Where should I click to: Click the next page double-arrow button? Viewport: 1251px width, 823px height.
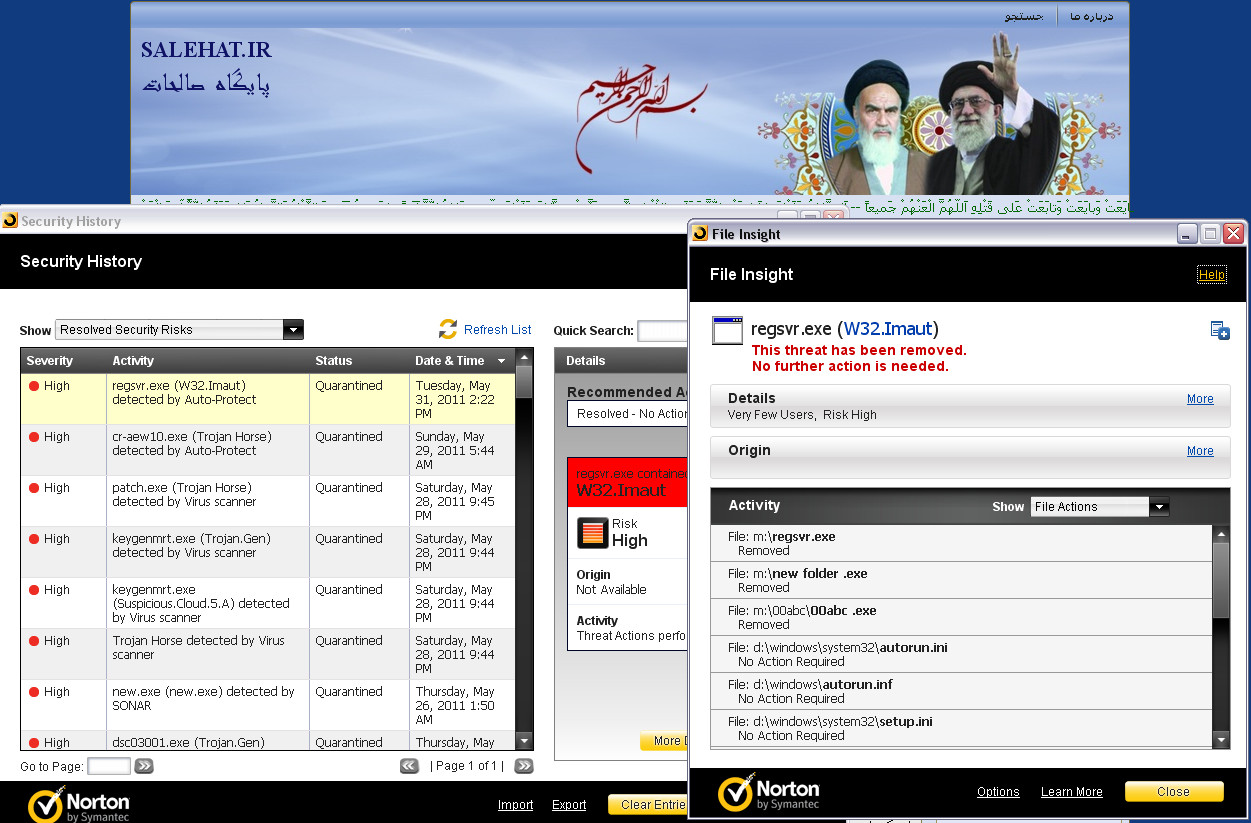(x=524, y=766)
